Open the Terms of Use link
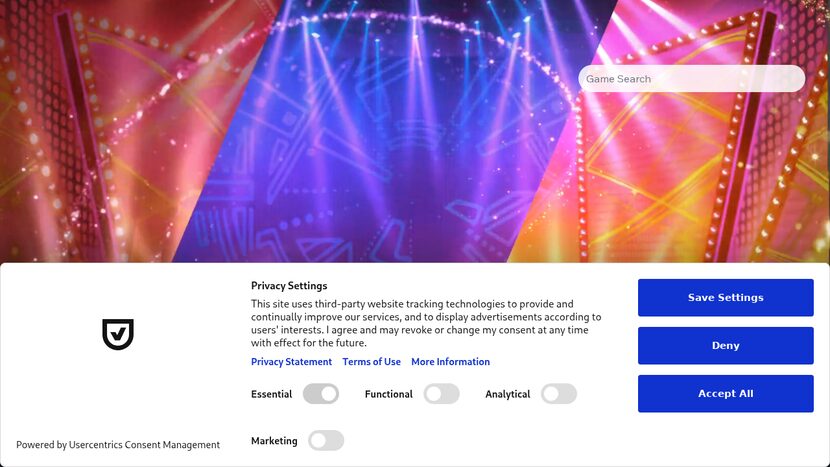830x467 pixels. 371,362
